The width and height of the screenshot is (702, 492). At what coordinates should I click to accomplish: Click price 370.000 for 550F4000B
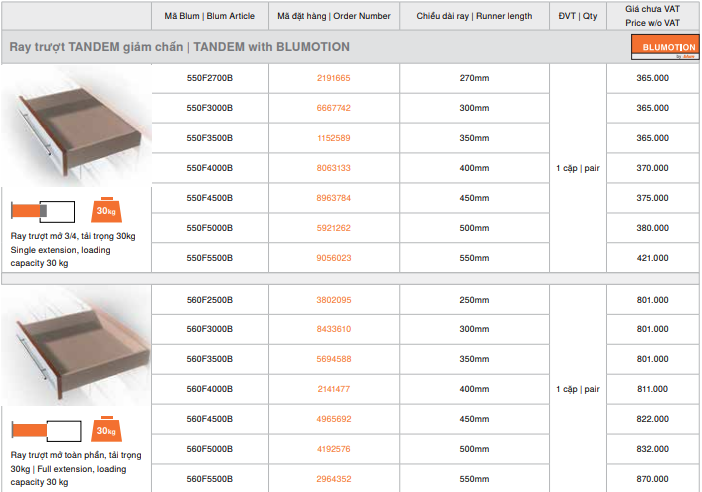coord(652,168)
